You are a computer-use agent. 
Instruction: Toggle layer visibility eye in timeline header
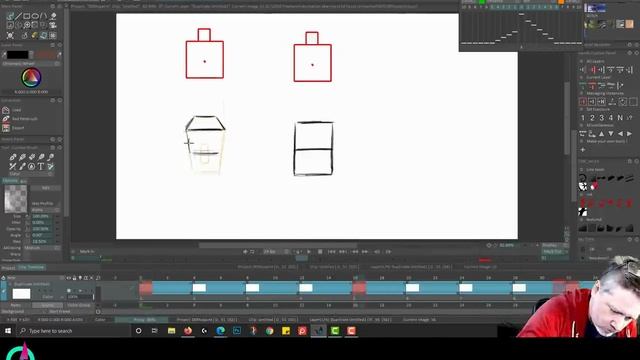69,278
